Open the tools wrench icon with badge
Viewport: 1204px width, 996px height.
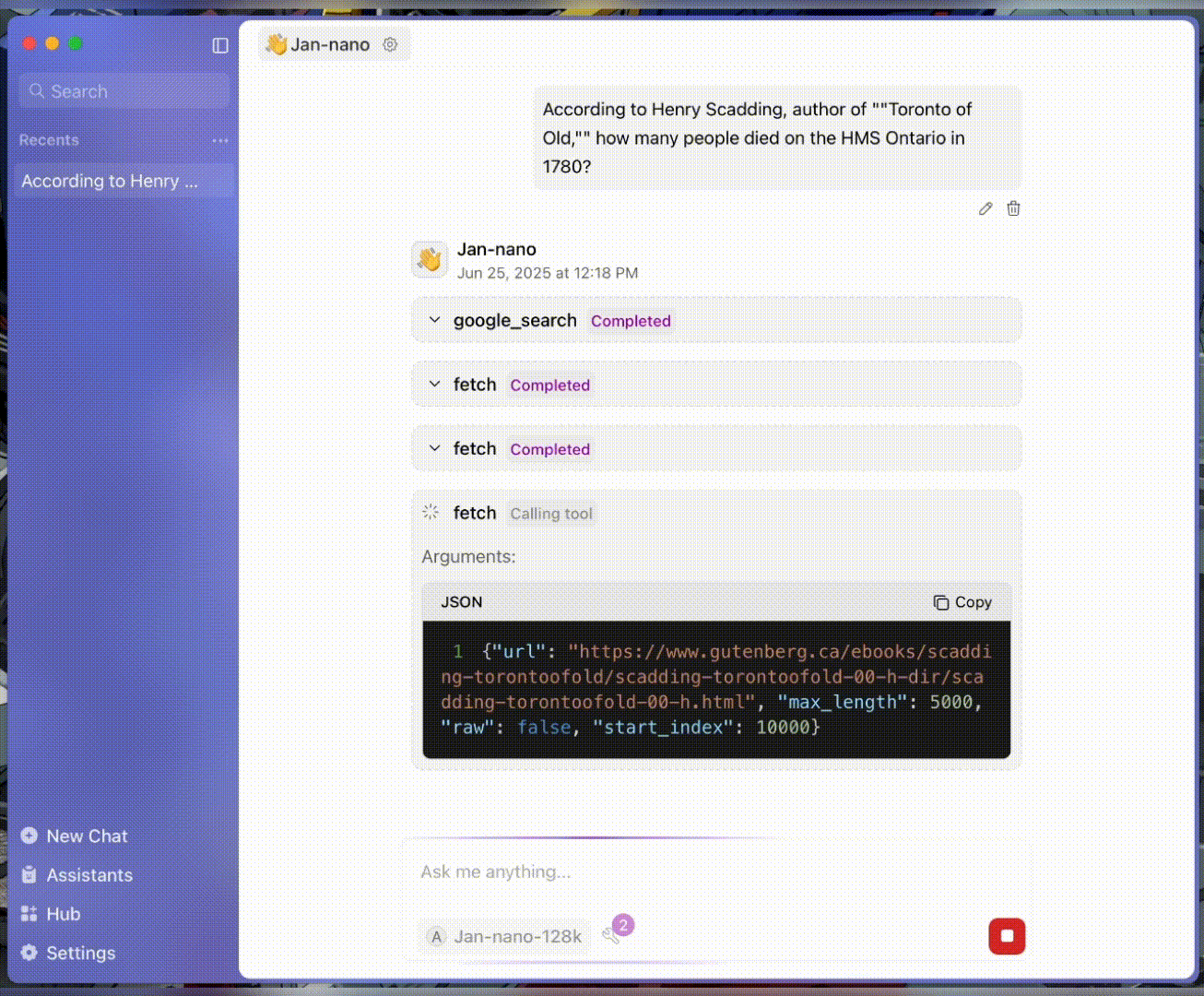[x=613, y=936]
